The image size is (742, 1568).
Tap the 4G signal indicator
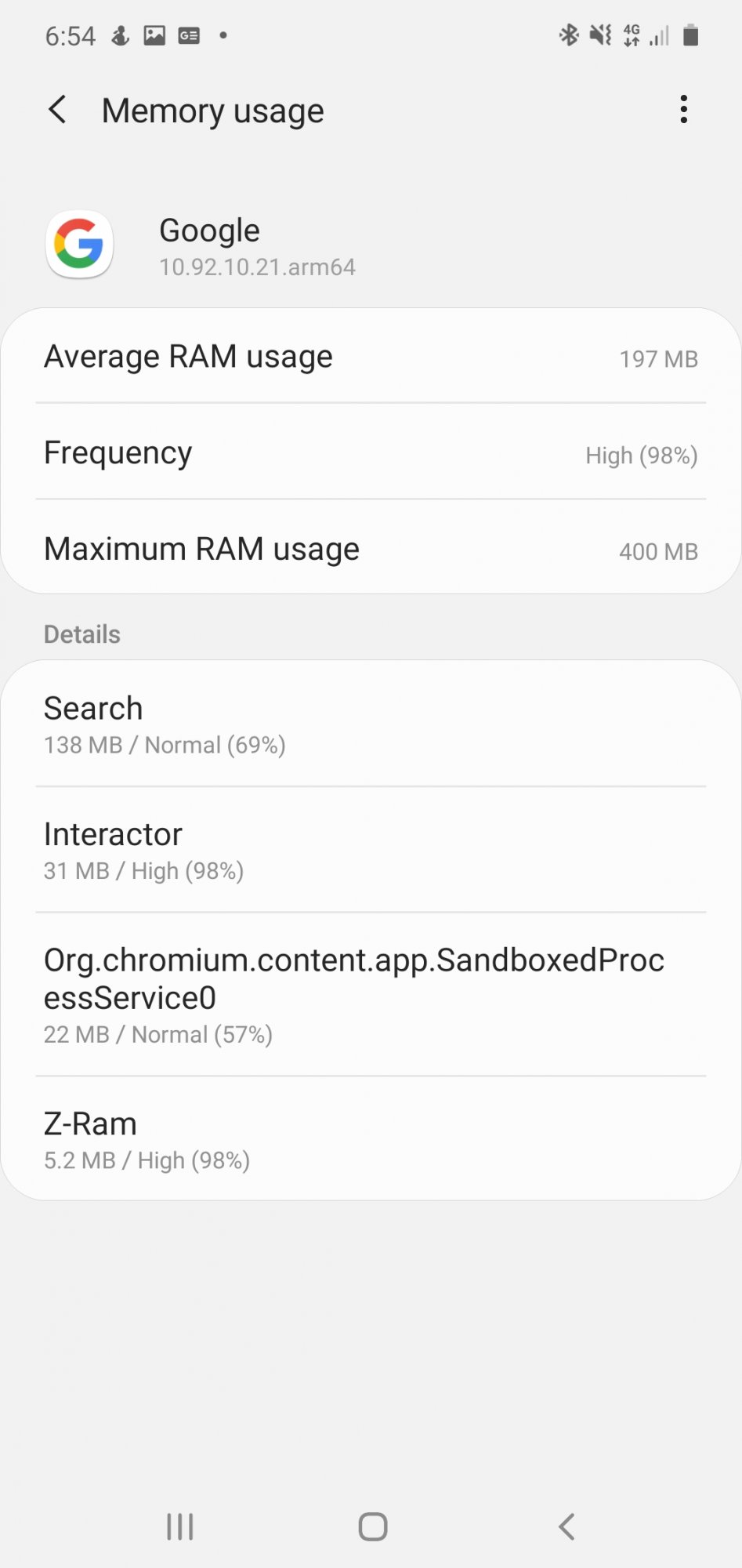632,35
